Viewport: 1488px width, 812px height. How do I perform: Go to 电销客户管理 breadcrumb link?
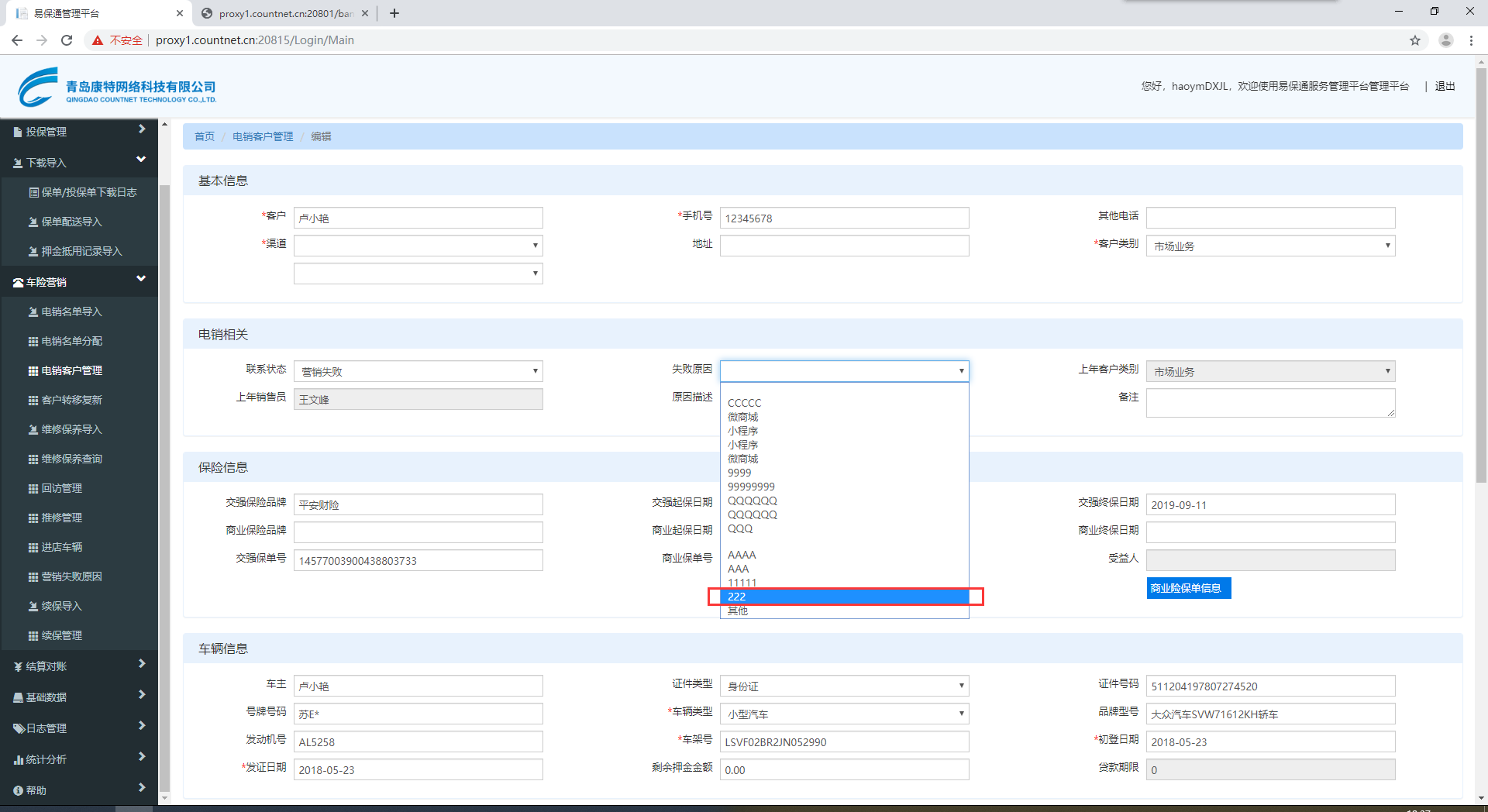(x=263, y=136)
